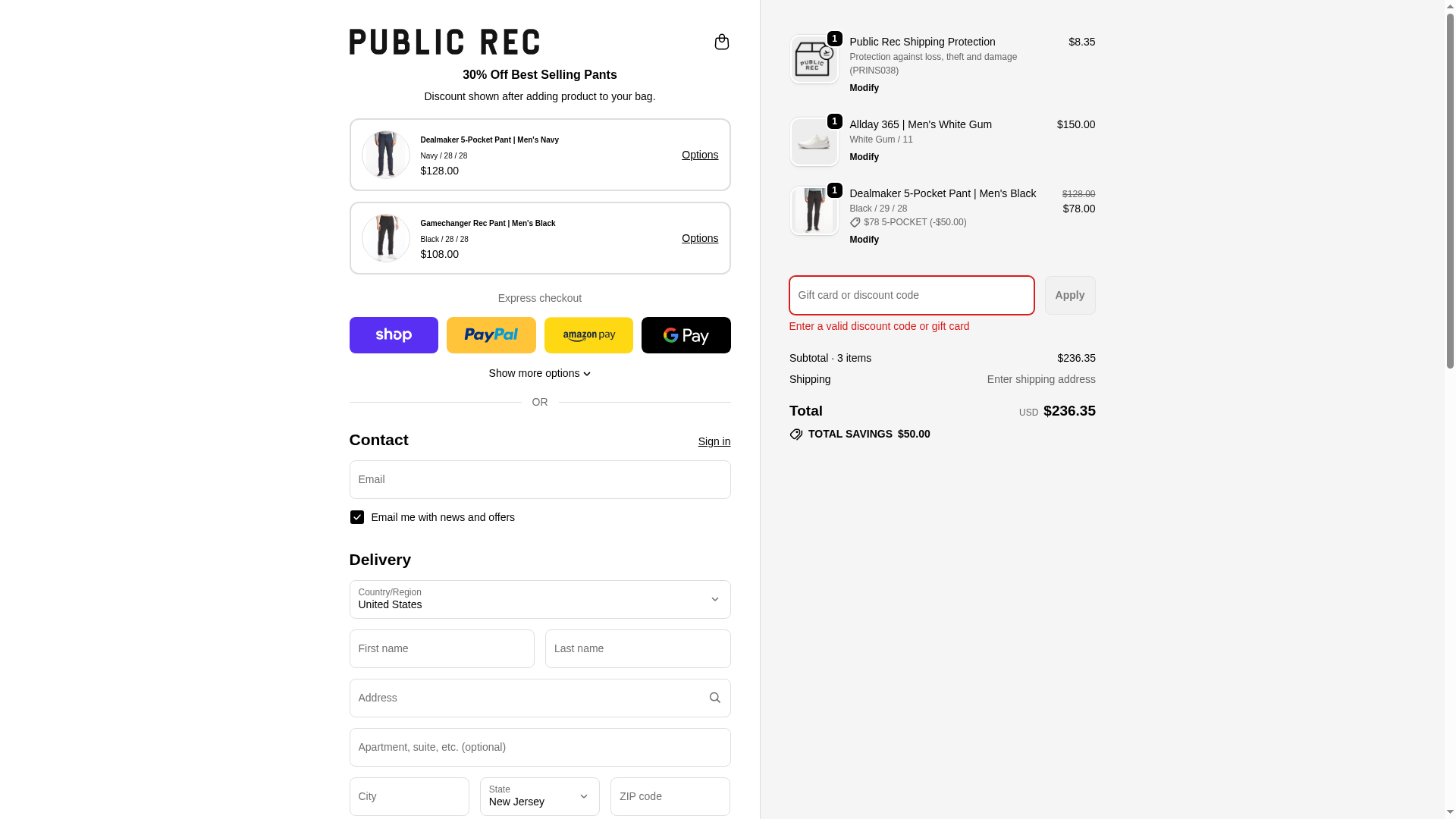Image resolution: width=1456 pixels, height=819 pixels.
Task: Focus the gift card or discount code field
Action: 911,295
